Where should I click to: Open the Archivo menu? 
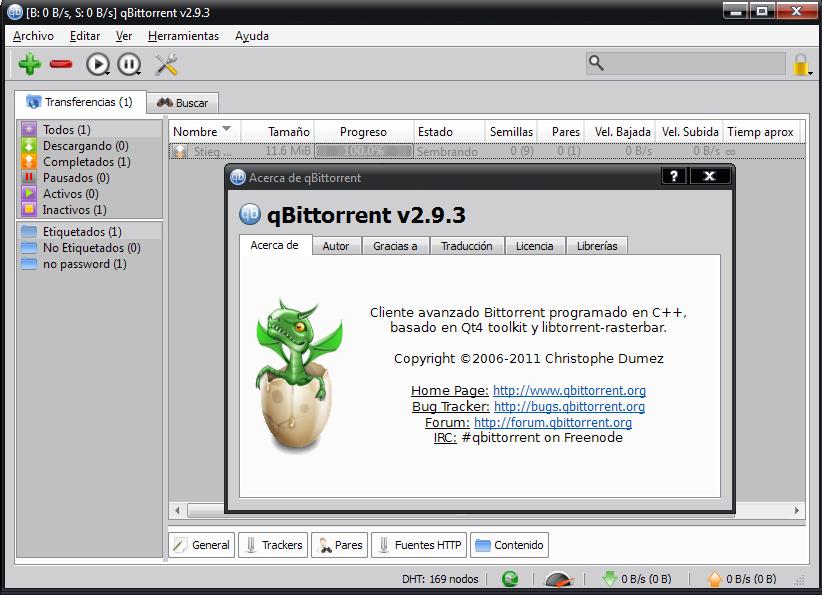tap(33, 36)
